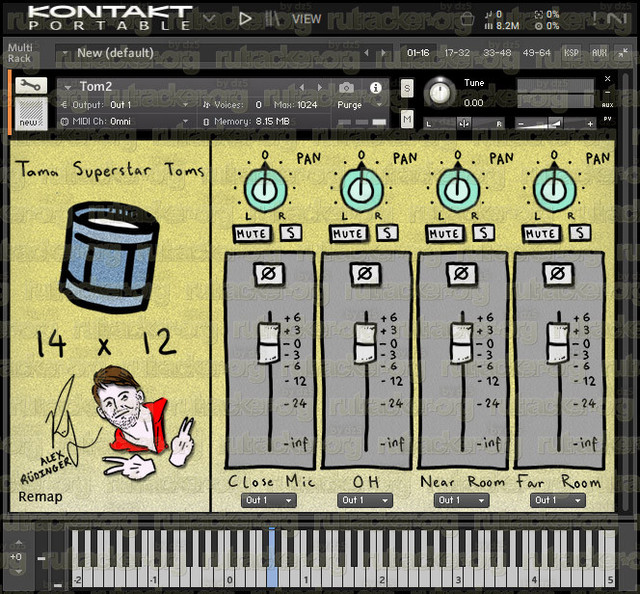Screen dimensions: 640x594
Task: Shift keyboard octave up arrow above +0
Action: (x=18, y=543)
